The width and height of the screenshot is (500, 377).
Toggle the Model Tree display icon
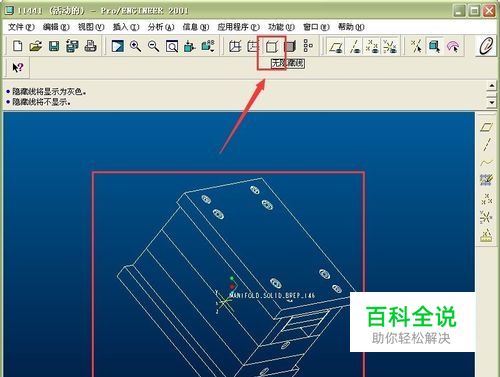pyautogui.click(x=308, y=46)
